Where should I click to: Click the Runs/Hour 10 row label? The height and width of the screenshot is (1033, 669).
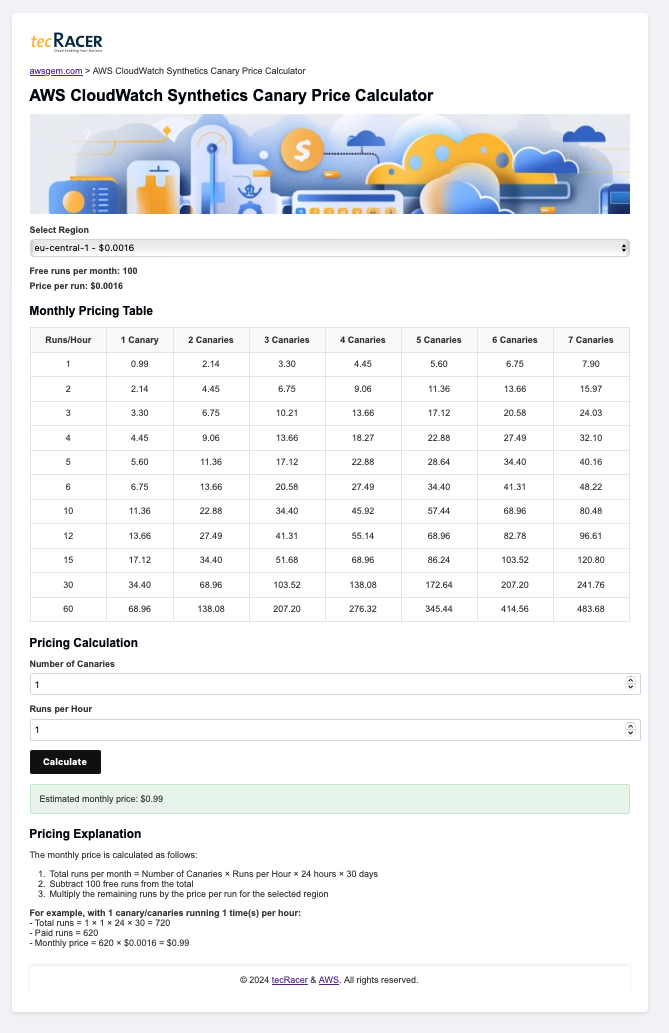(x=68, y=511)
